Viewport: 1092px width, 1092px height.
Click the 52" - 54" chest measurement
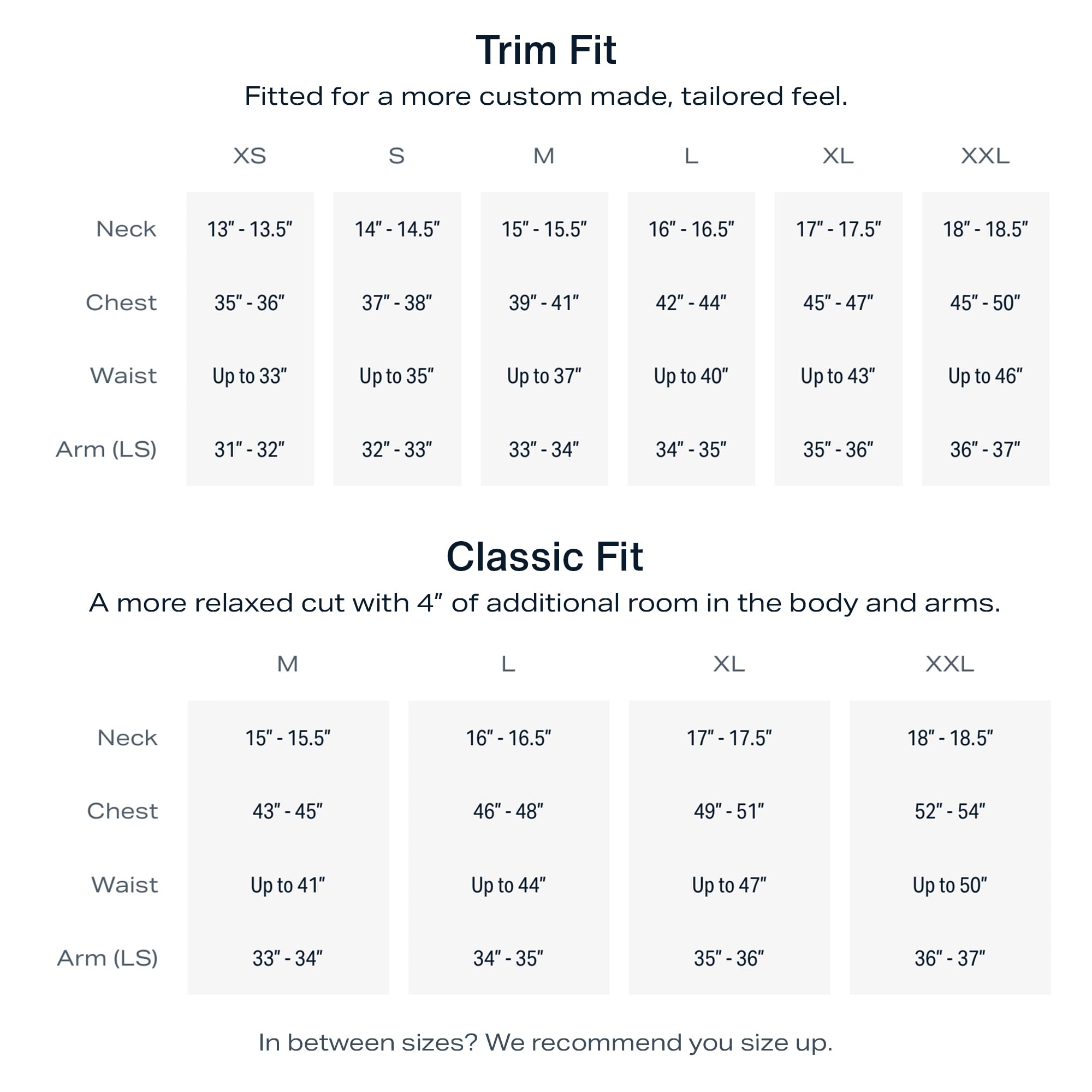click(949, 812)
